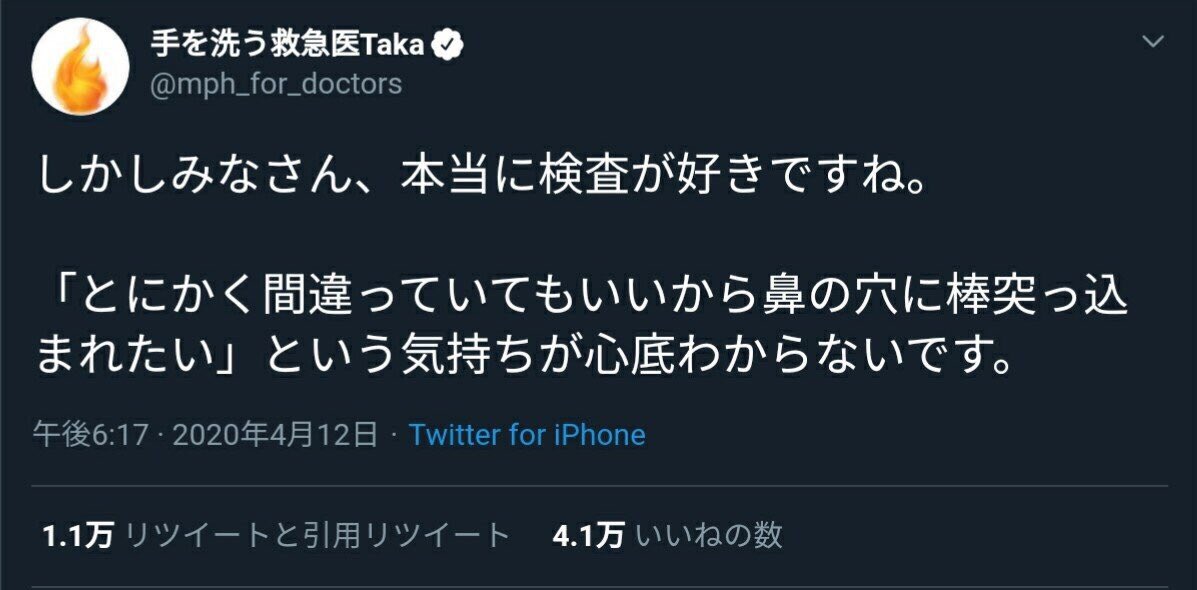This screenshot has width=1197, height=590.
Task: View the 4.1万 likes count
Action: [x=588, y=536]
